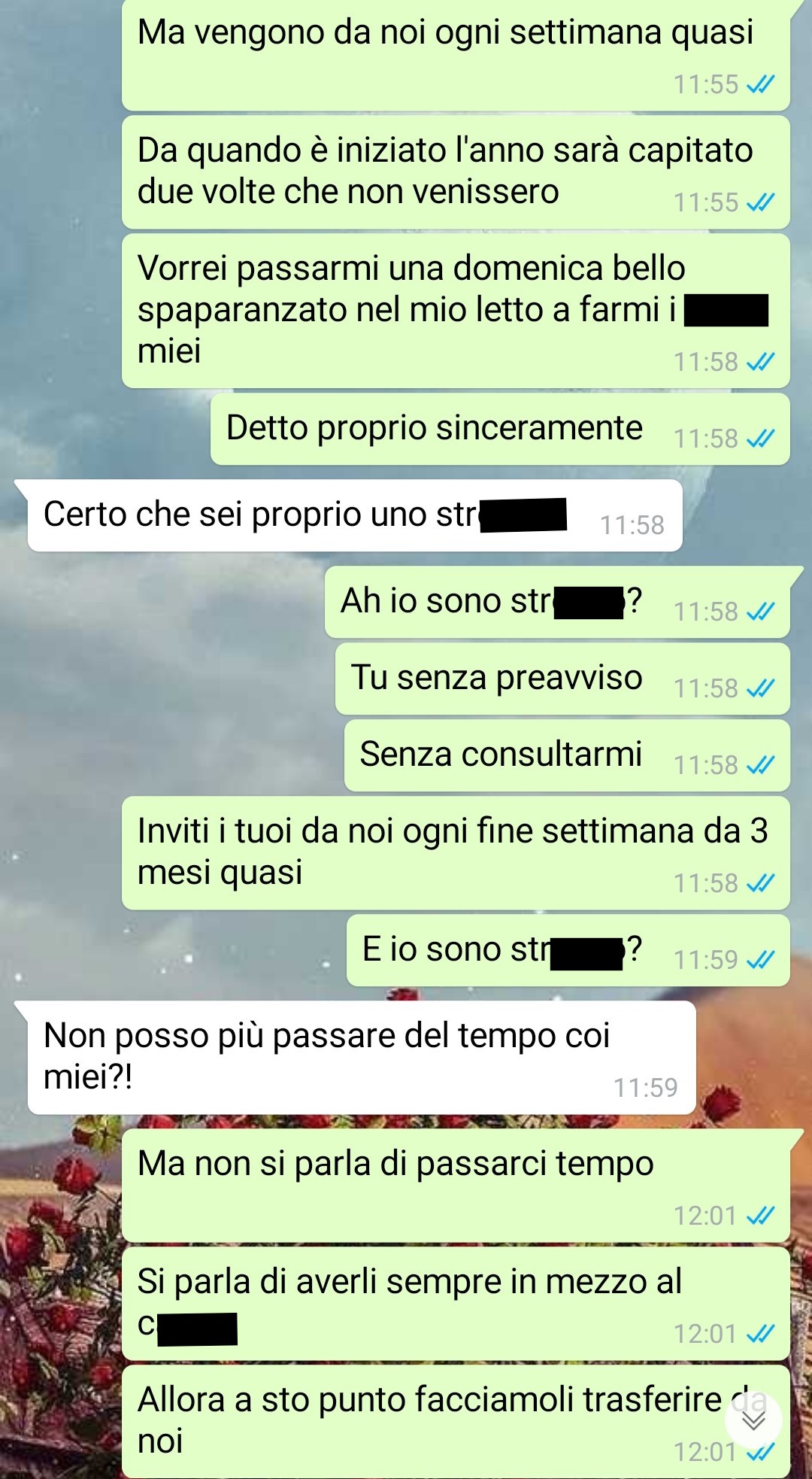Tap read ticks on 'Ma vengono da noi' message
Image resolution: width=812 pixels, height=1479 pixels.
coord(760,84)
